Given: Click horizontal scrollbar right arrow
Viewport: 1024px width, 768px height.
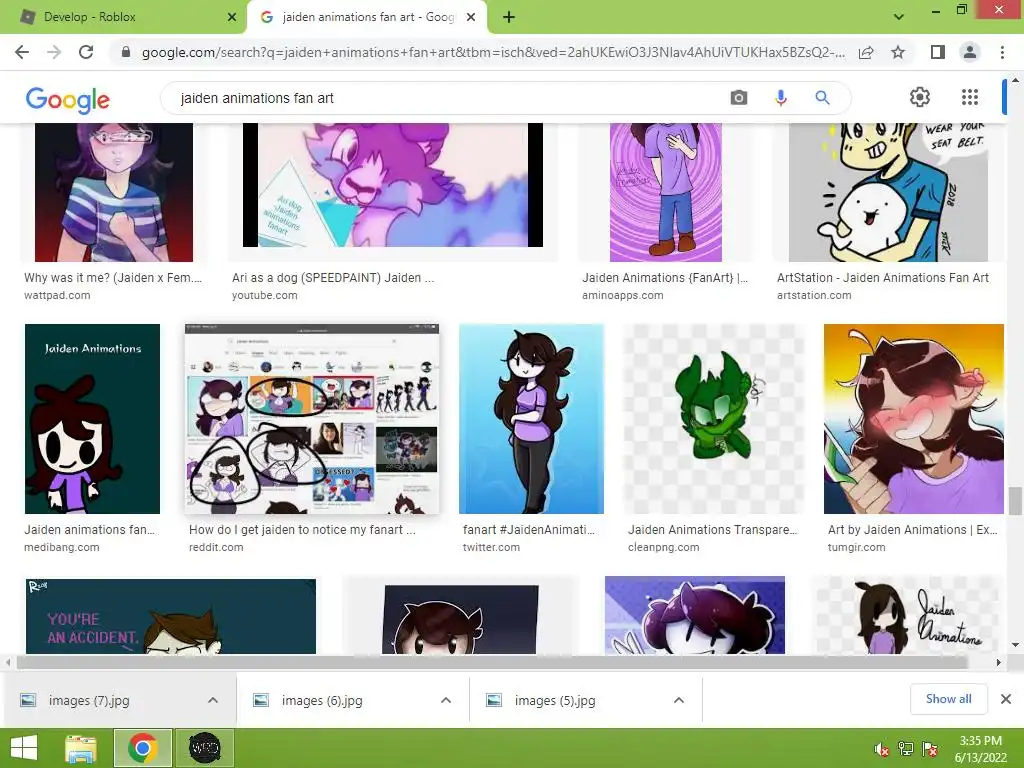Looking at the screenshot, I should coord(999,662).
